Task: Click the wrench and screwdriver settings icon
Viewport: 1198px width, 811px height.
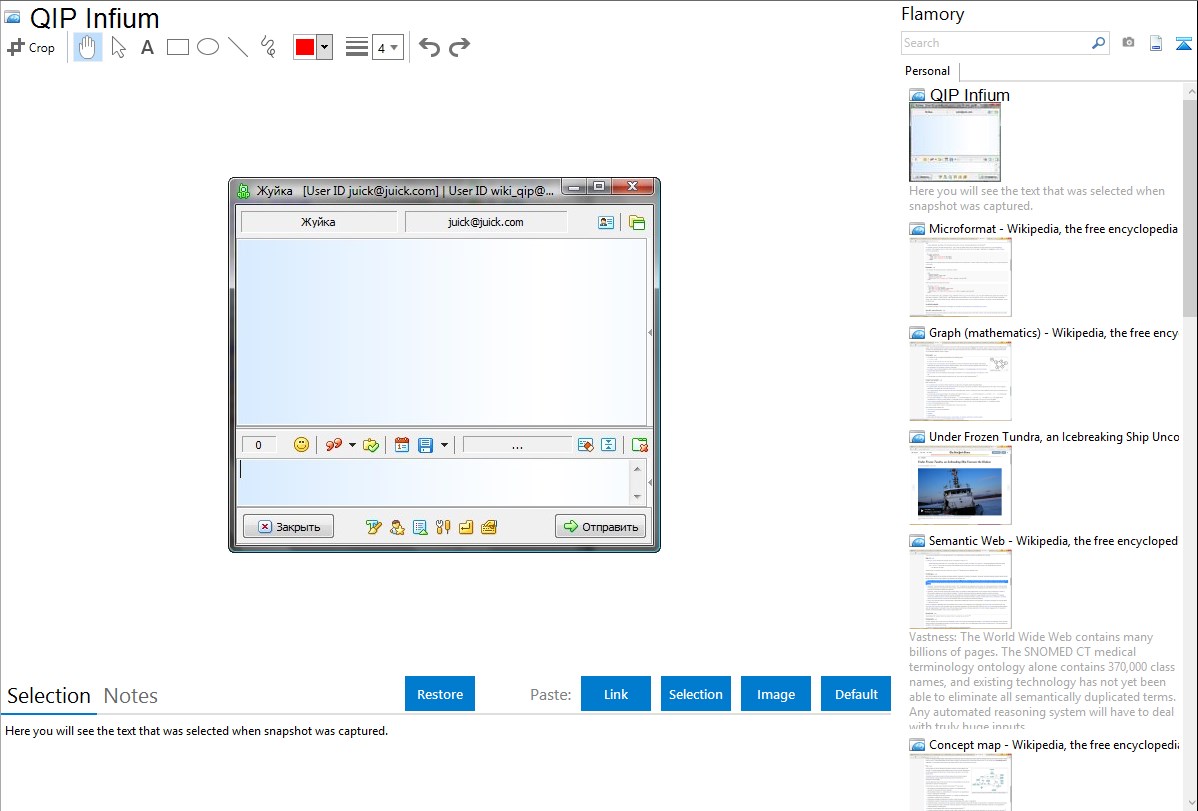Action: [x=443, y=527]
